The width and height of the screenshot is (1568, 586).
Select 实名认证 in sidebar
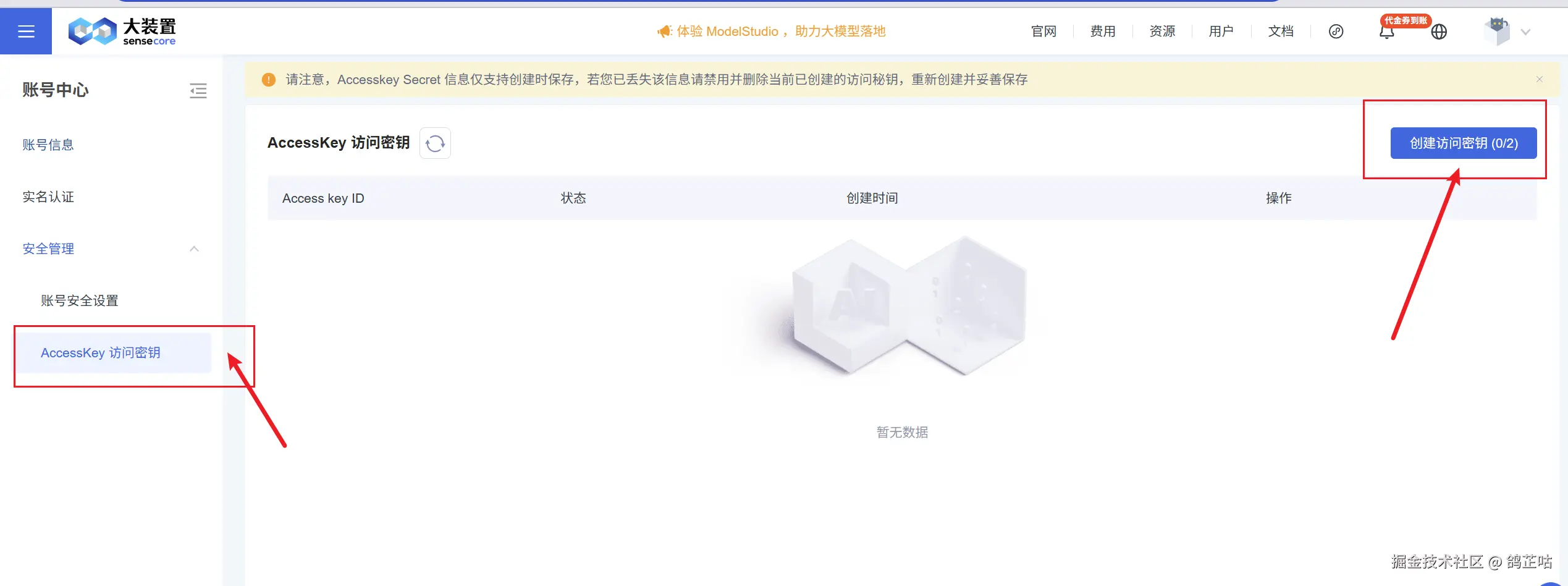click(48, 197)
